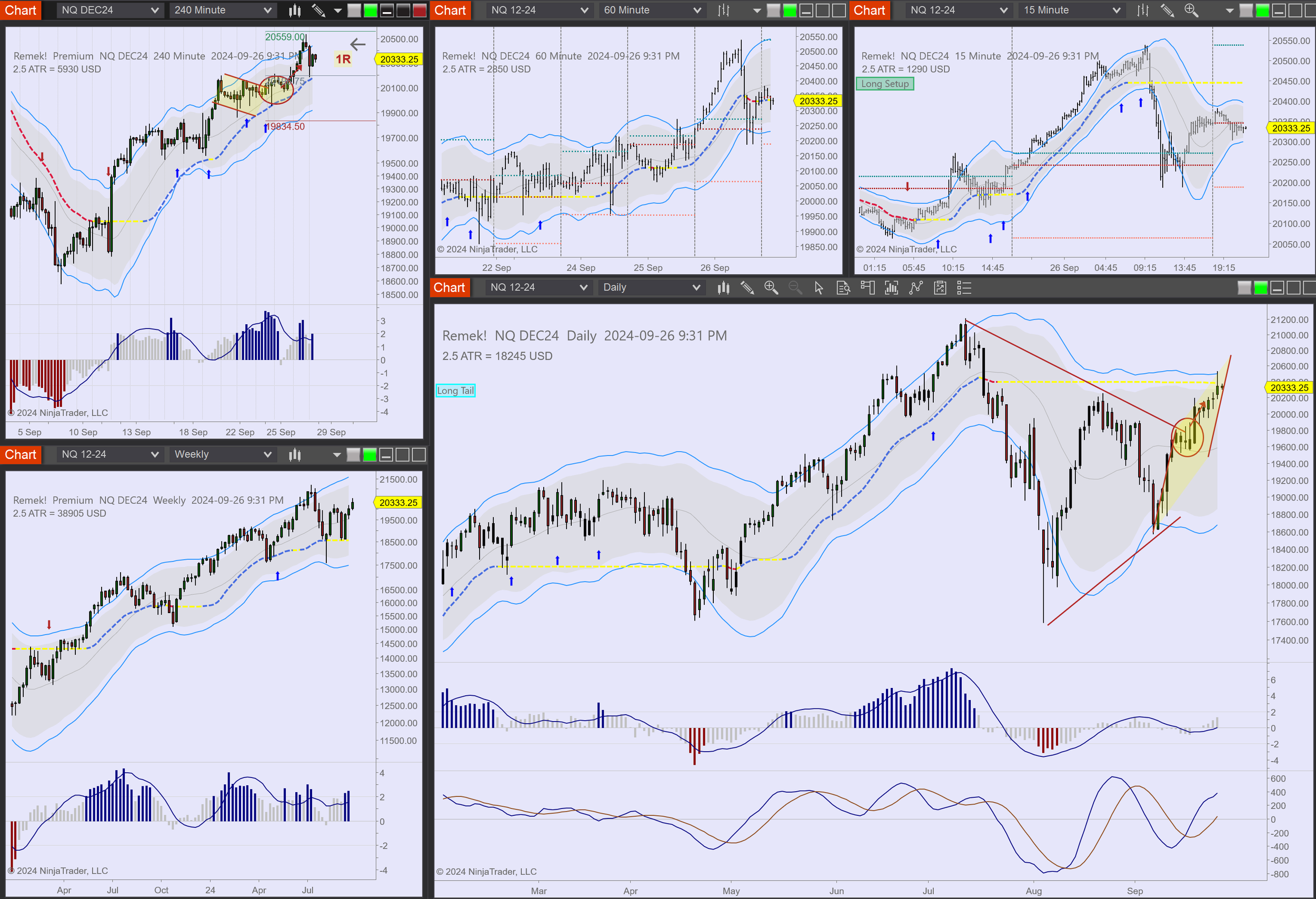Click Zoom In magnifier on 15 Minute chart

click(x=1191, y=10)
